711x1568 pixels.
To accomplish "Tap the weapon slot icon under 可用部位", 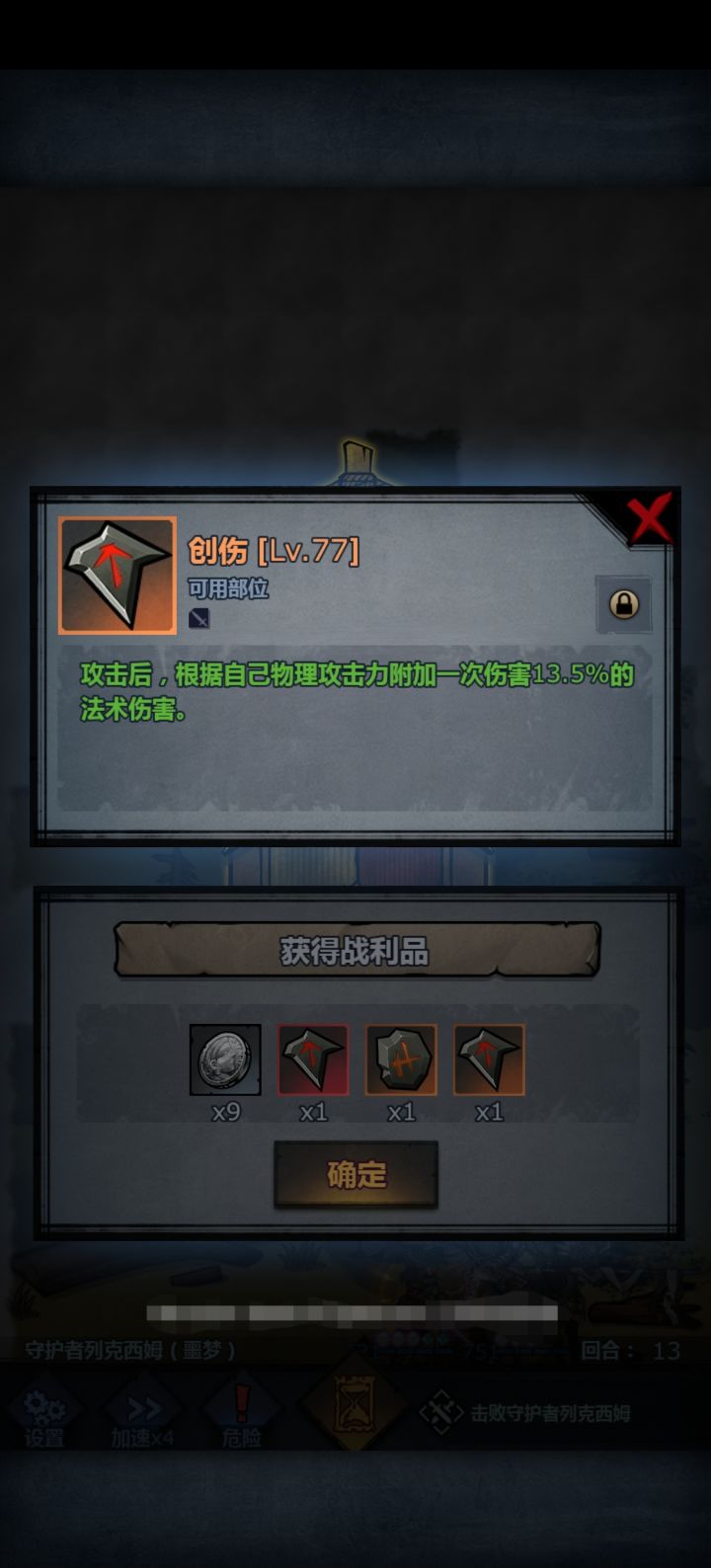I will (x=199, y=619).
